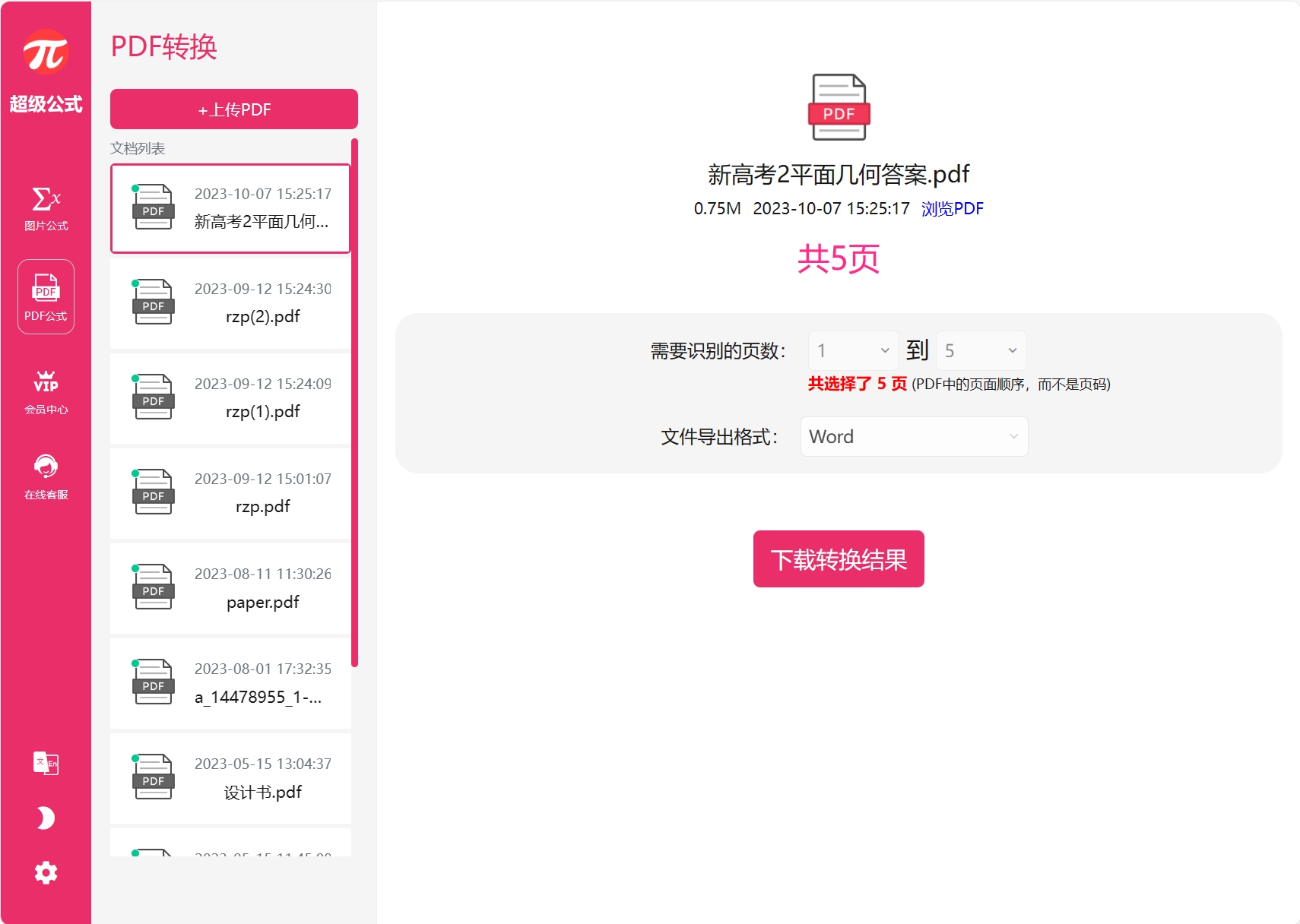1300x924 pixels.
Task: Open 在线客服 online support
Action: [46, 476]
